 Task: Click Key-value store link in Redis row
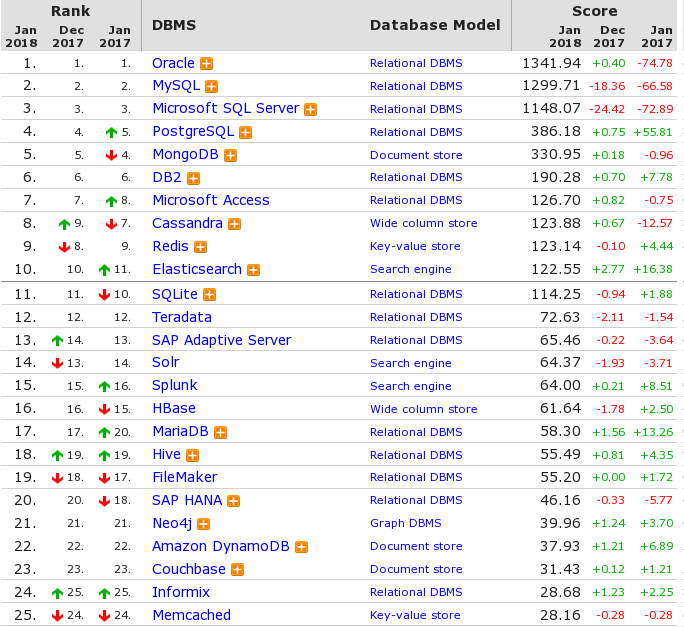(415, 246)
